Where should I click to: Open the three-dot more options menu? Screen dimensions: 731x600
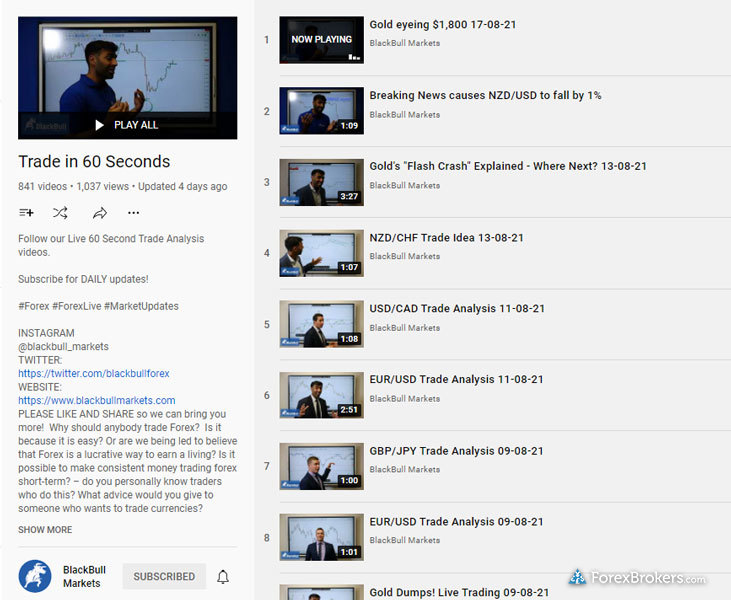pyautogui.click(x=133, y=213)
